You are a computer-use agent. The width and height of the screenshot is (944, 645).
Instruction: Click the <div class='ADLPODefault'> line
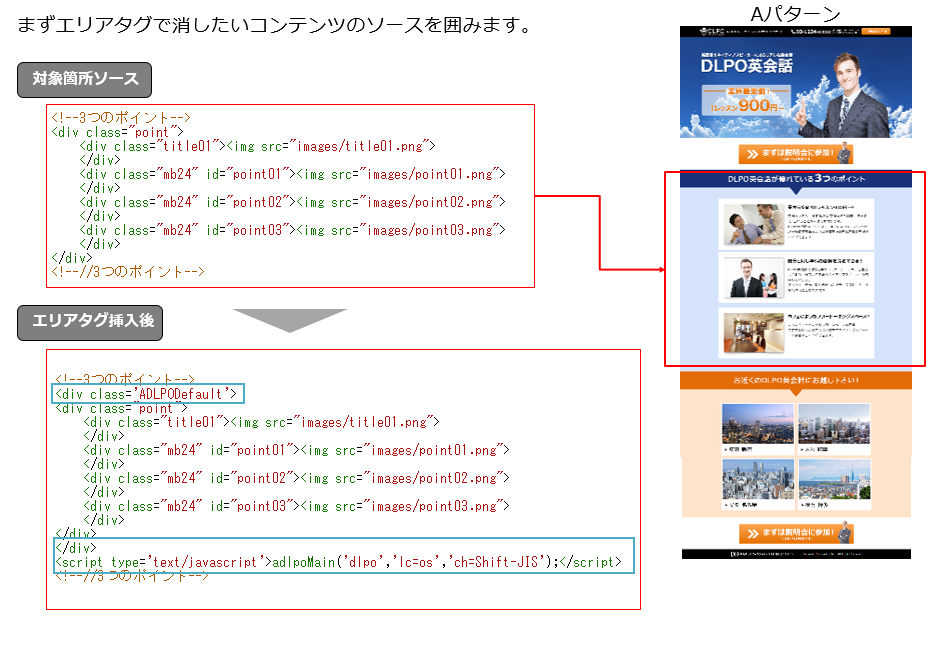148,394
